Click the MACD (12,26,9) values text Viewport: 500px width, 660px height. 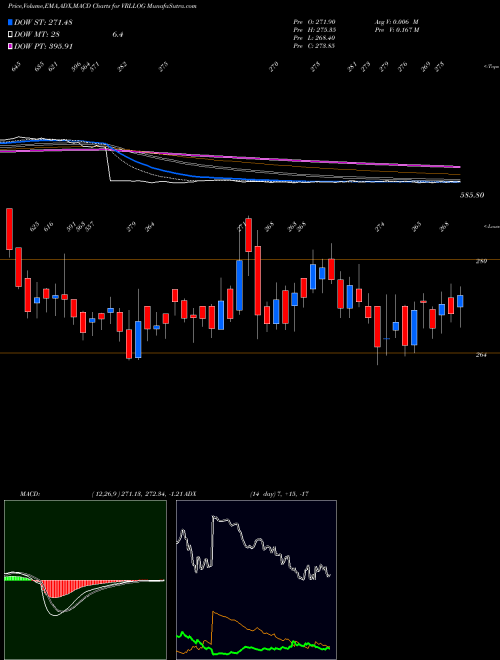[x=138, y=494]
